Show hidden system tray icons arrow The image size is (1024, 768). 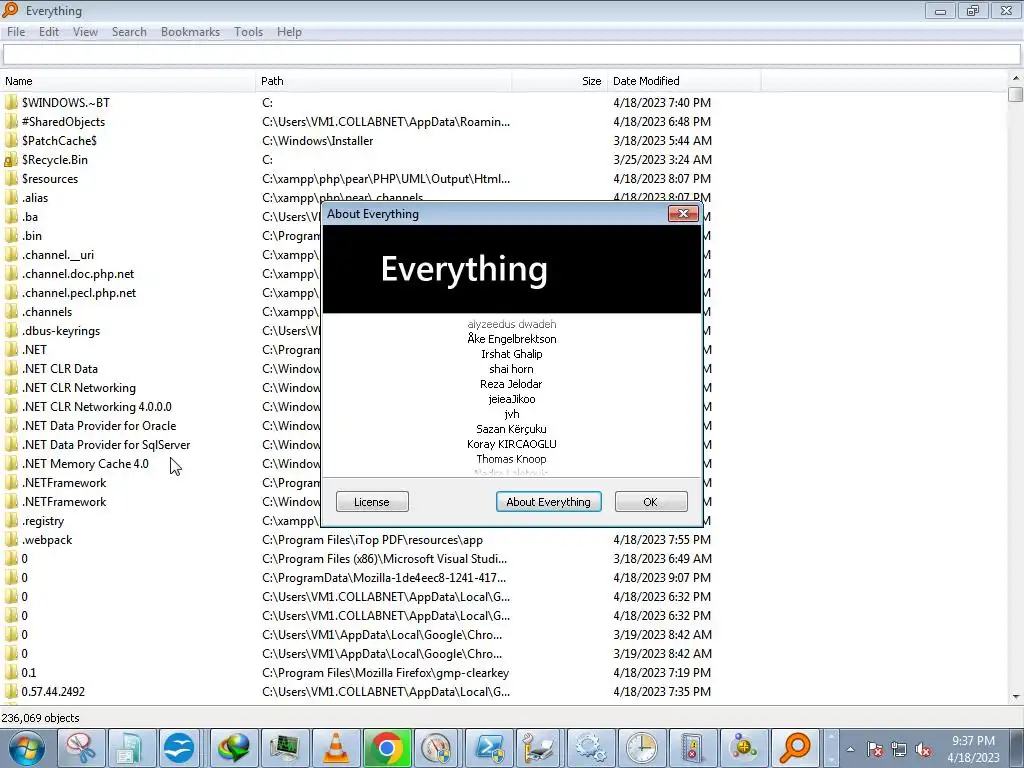[850, 750]
